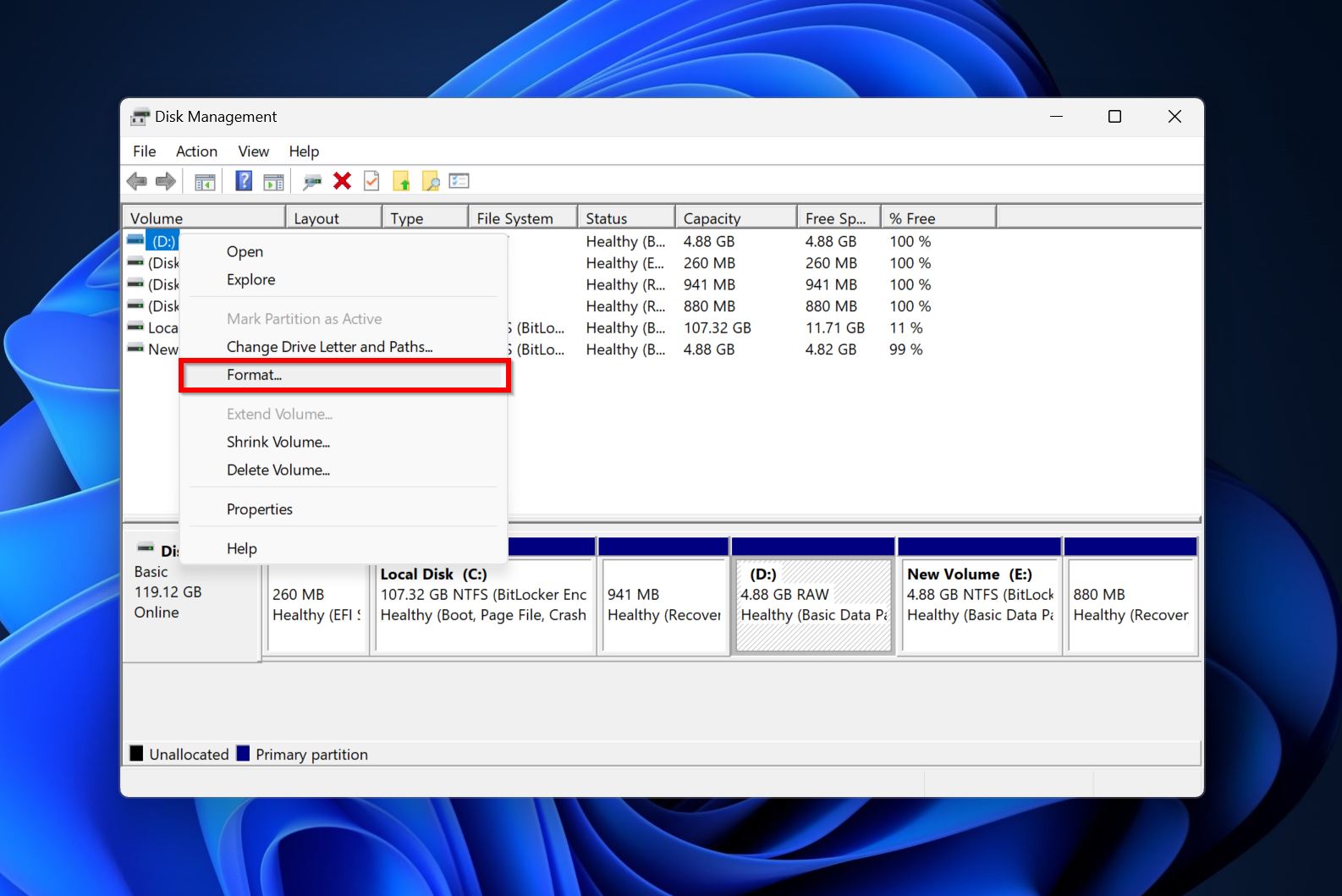
Task: Select the (D:) volume drive icon in the list
Action: [x=135, y=240]
